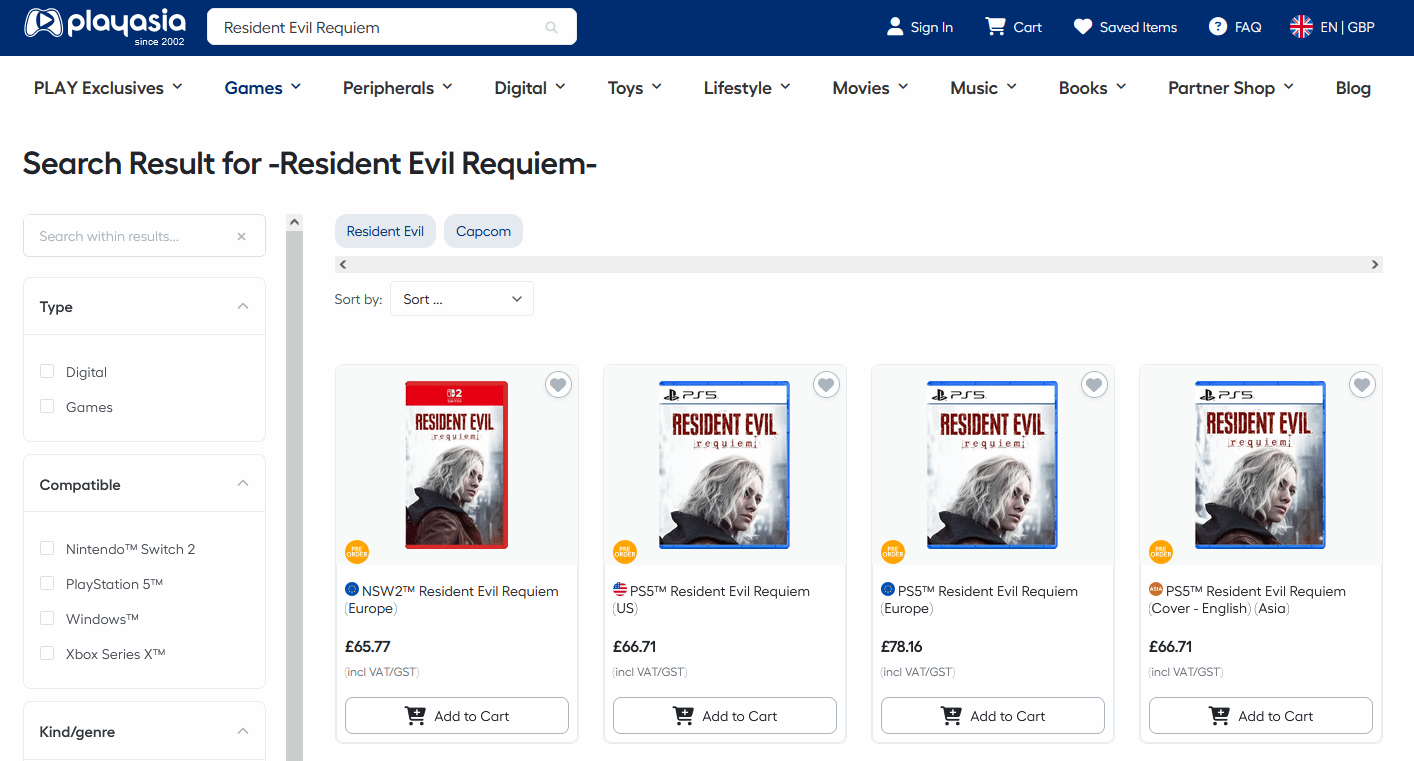The width and height of the screenshot is (1414, 761).
Task: Click the search magnifier icon
Action: coord(551,27)
